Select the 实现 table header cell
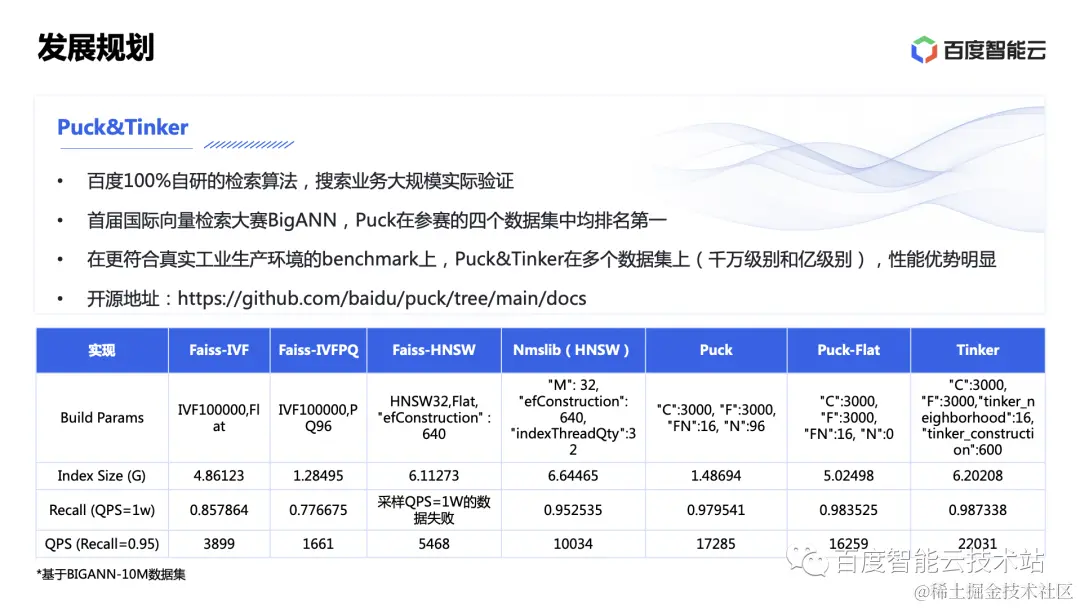 tap(102, 350)
